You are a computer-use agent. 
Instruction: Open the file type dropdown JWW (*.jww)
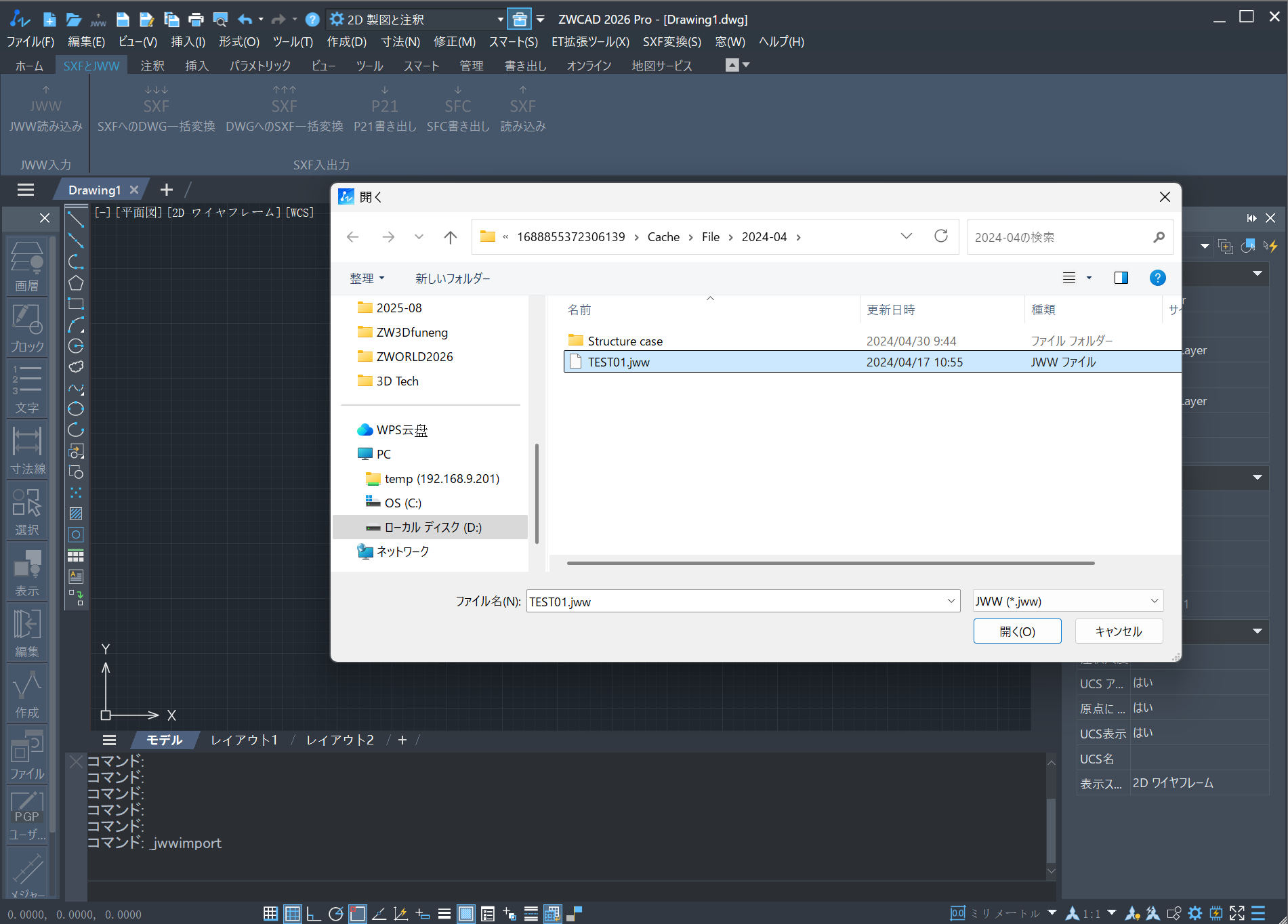click(1068, 601)
